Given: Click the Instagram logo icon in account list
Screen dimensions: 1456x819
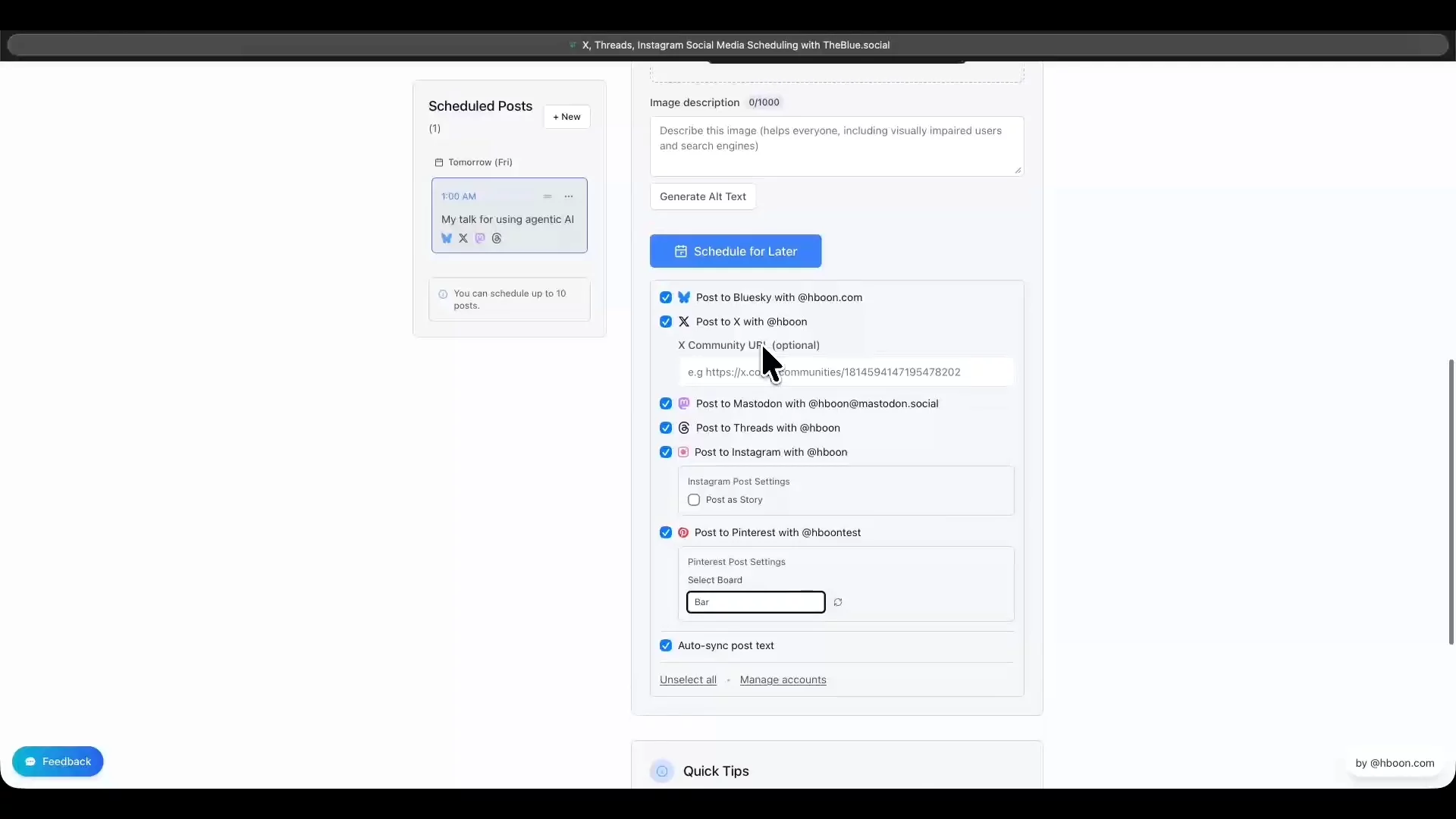Looking at the screenshot, I should click(683, 452).
